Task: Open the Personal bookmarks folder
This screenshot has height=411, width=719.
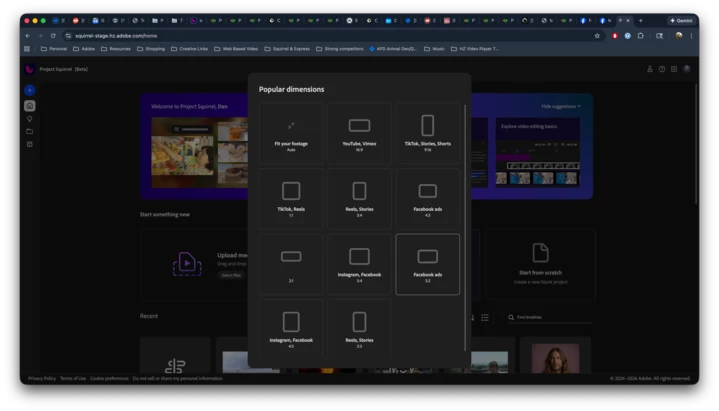Action: click(54, 49)
